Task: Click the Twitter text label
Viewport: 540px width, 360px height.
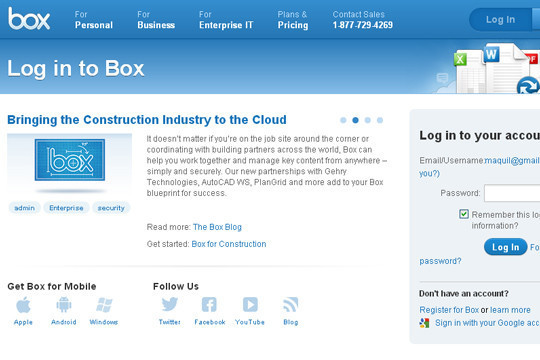Action: [x=170, y=322]
